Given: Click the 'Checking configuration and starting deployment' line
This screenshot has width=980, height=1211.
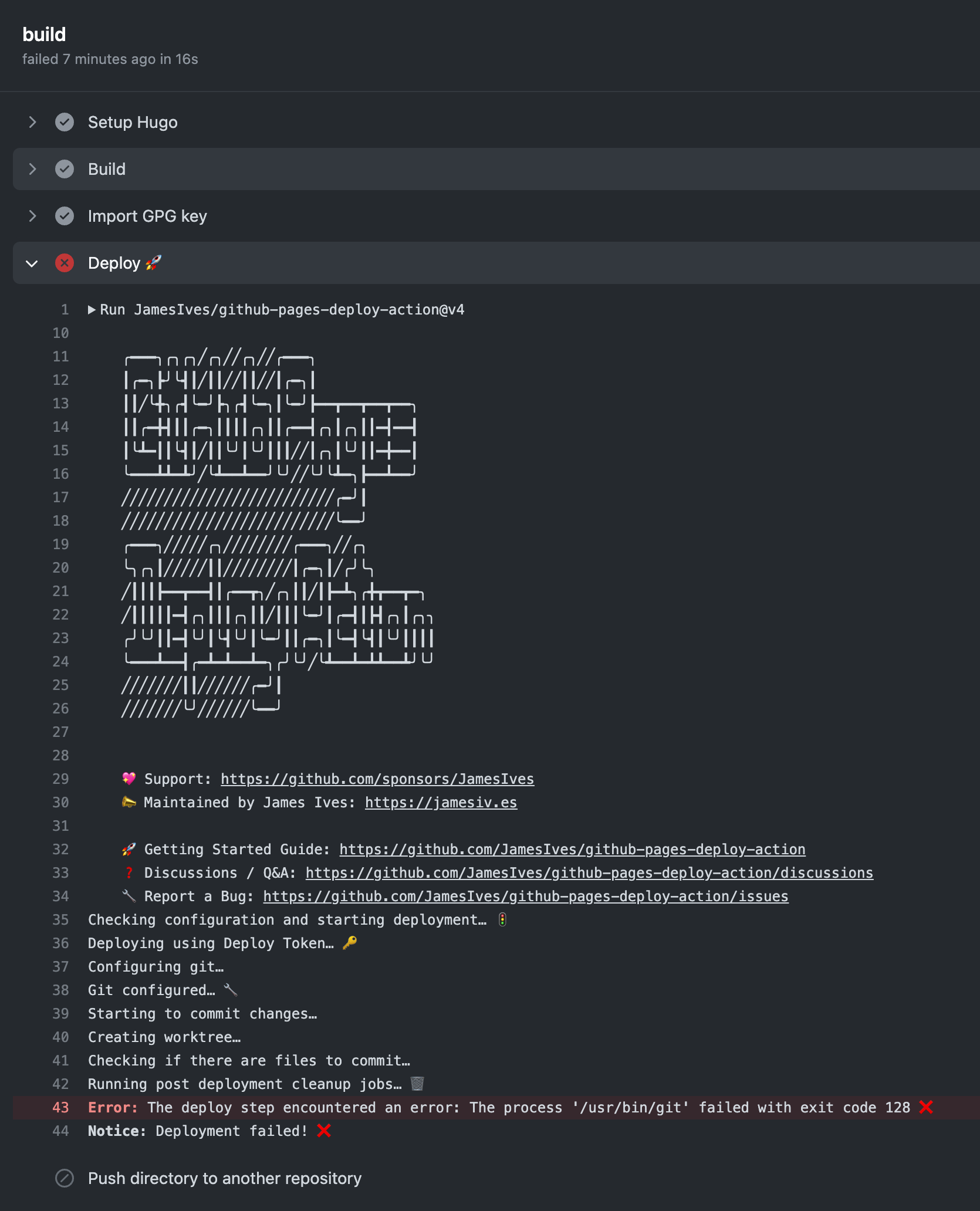Looking at the screenshot, I should (288, 919).
